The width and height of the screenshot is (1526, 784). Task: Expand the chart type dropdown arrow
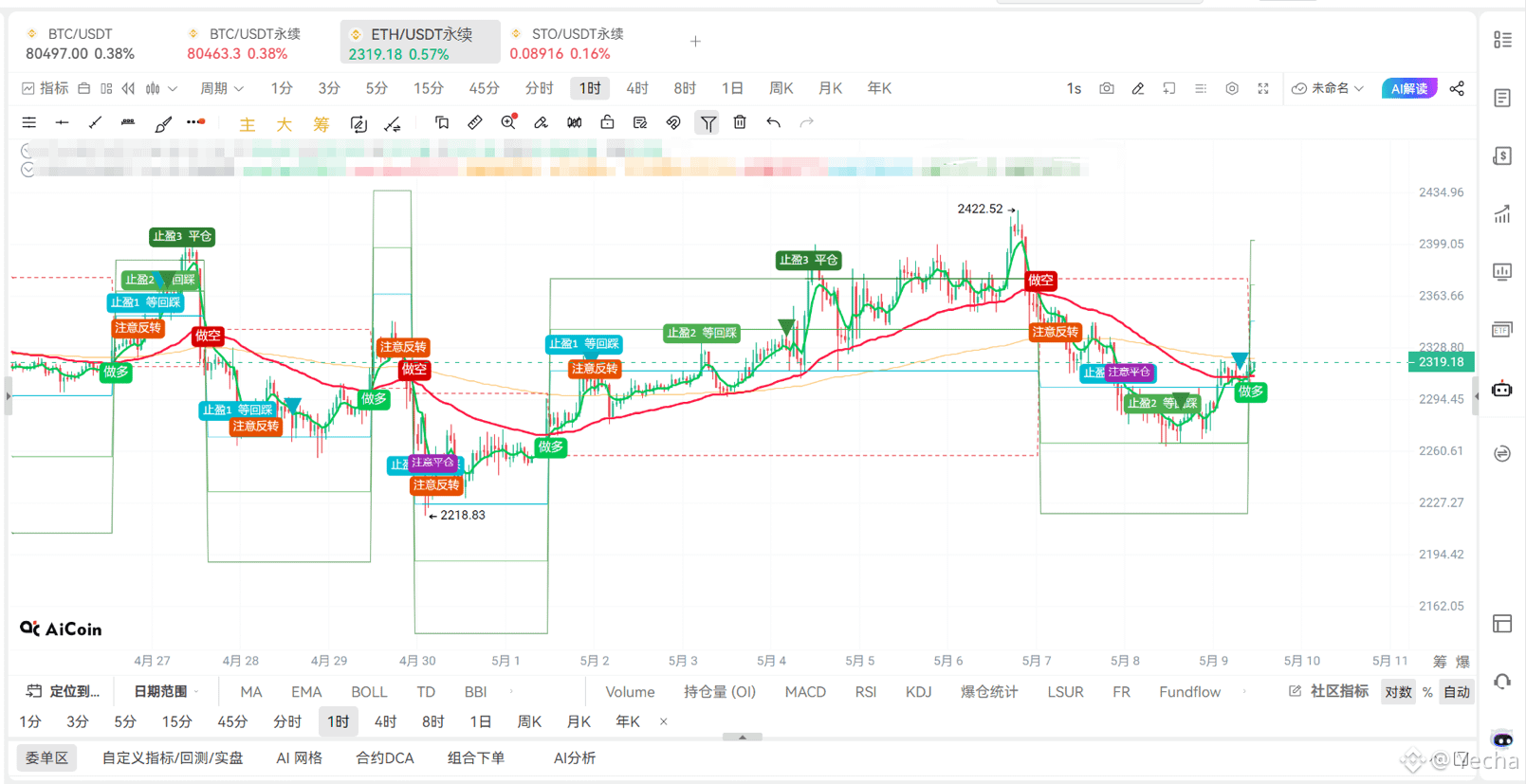pyautogui.click(x=173, y=88)
